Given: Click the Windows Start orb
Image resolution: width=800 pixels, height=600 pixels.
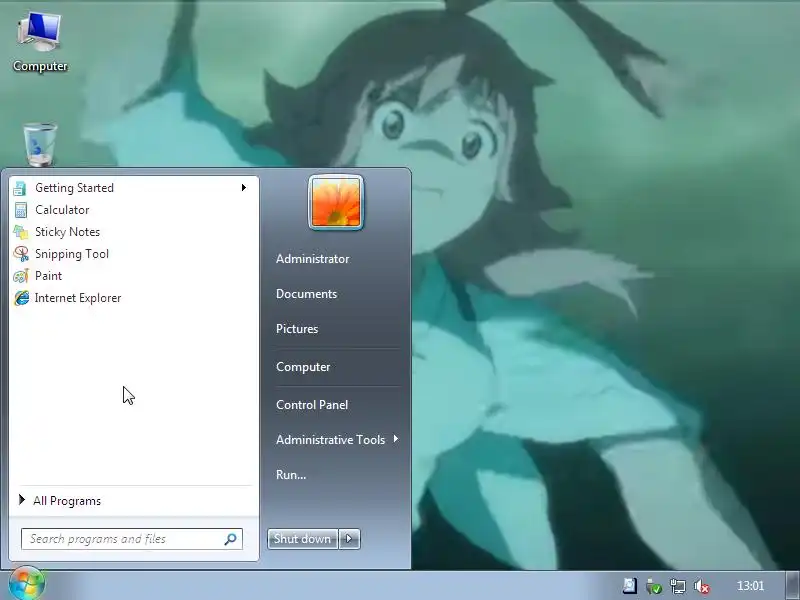Looking at the screenshot, I should point(27,583).
